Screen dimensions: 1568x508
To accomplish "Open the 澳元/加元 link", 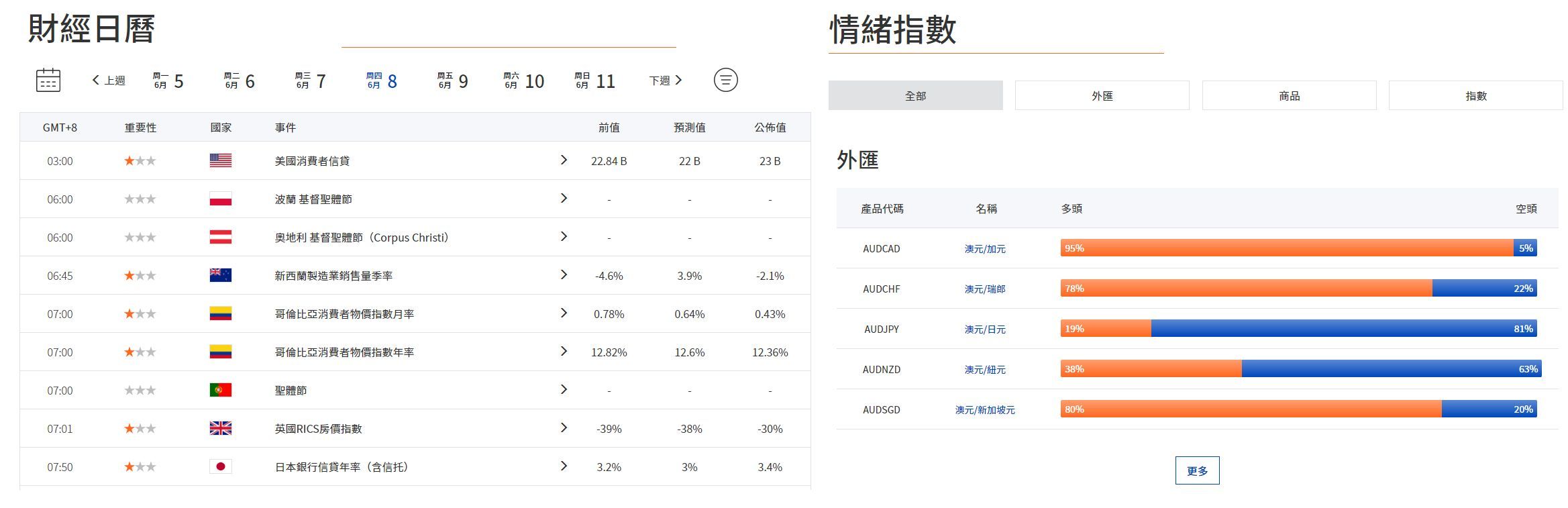I will point(985,249).
